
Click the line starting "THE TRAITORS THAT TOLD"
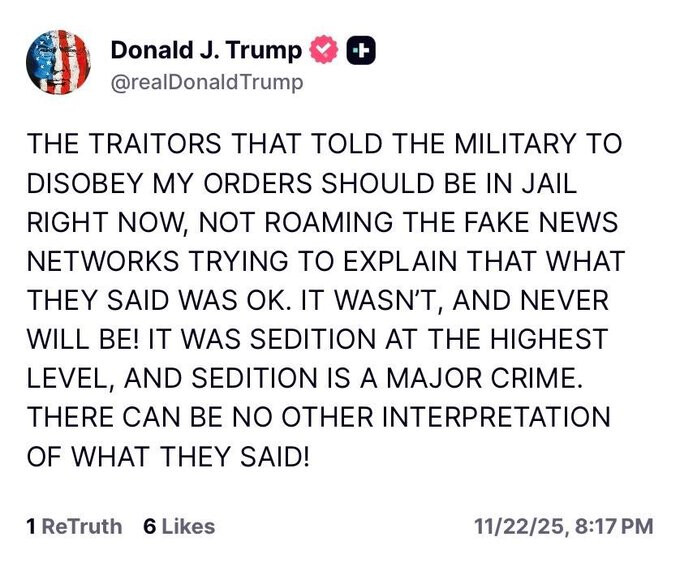(324, 144)
